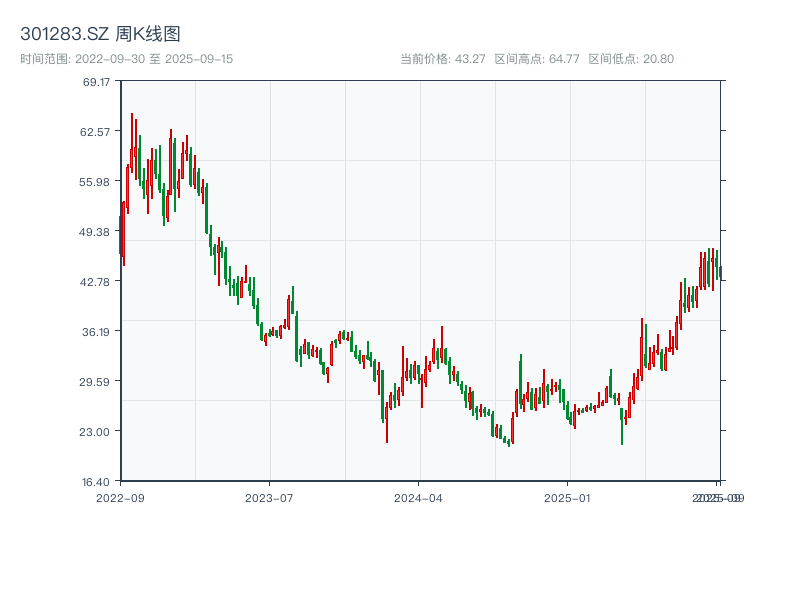Click x-axis label 2024-04
800x600 pixels.
(x=418, y=498)
